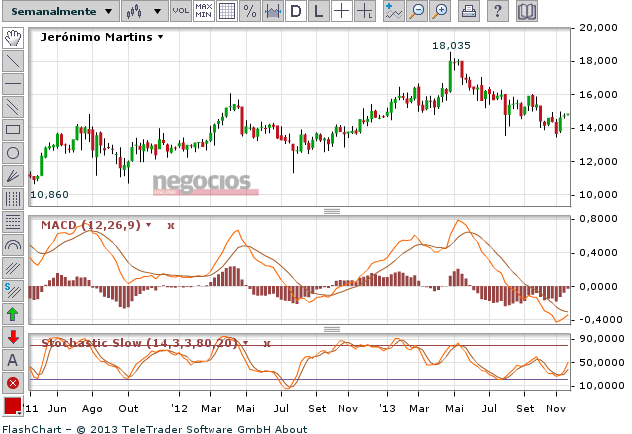The height and width of the screenshot is (434, 632).
Task: Click the '12 year marker on time axis
Action: [179, 409]
